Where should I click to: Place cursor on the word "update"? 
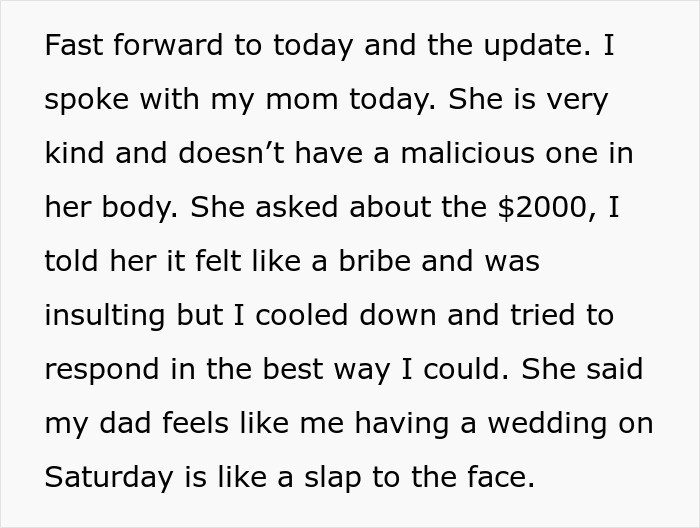(529, 46)
